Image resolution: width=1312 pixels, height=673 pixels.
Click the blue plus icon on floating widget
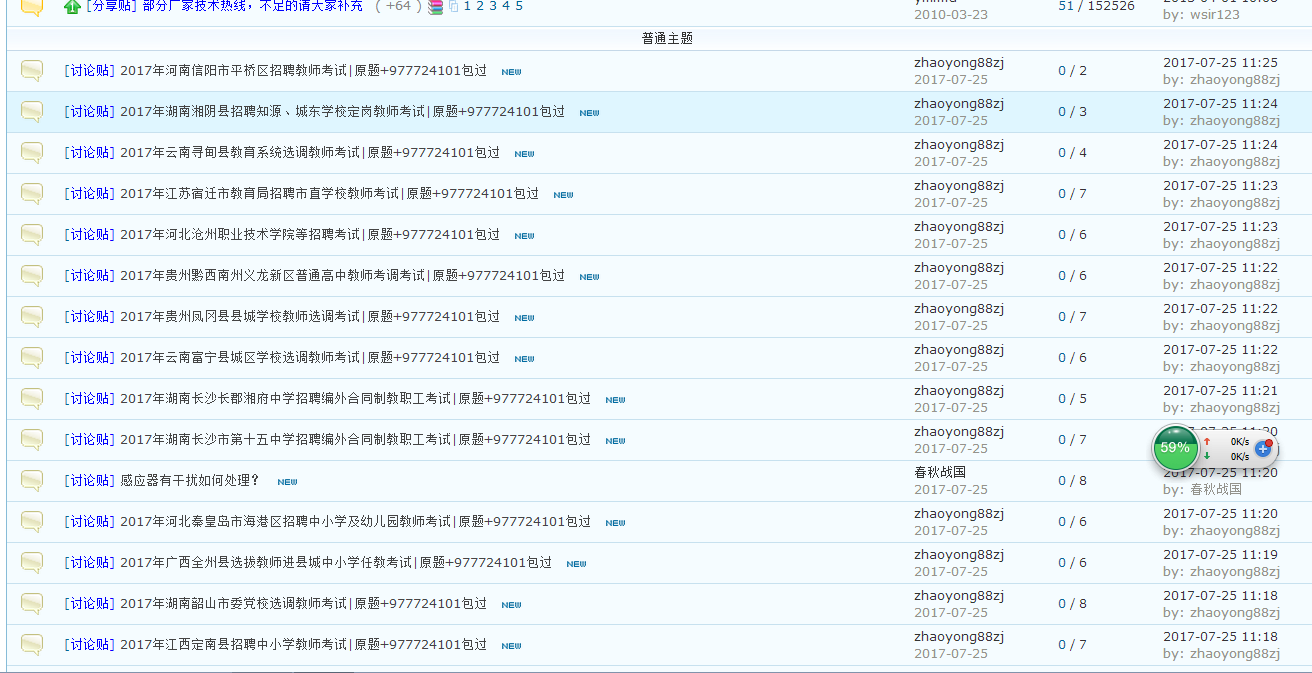click(1263, 449)
